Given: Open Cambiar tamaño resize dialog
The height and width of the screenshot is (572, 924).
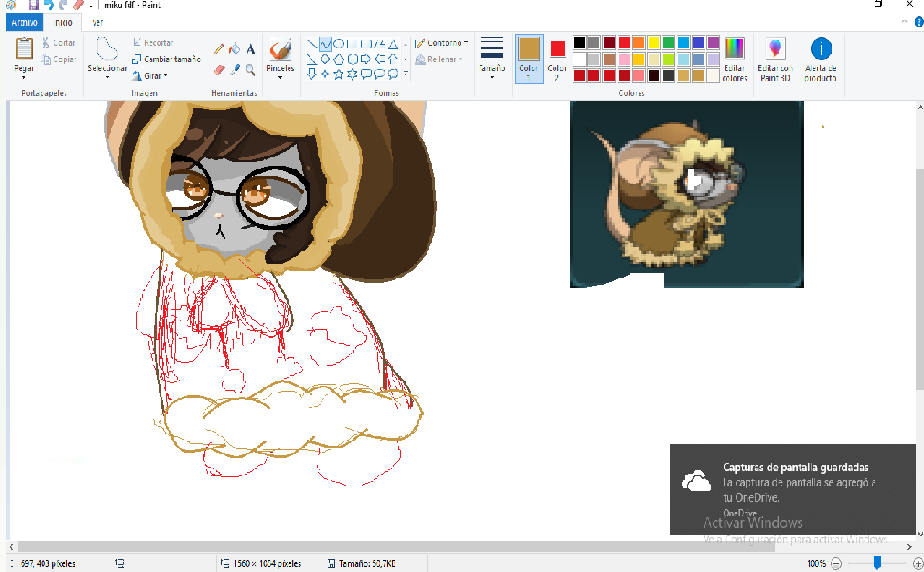Looking at the screenshot, I should 166,59.
